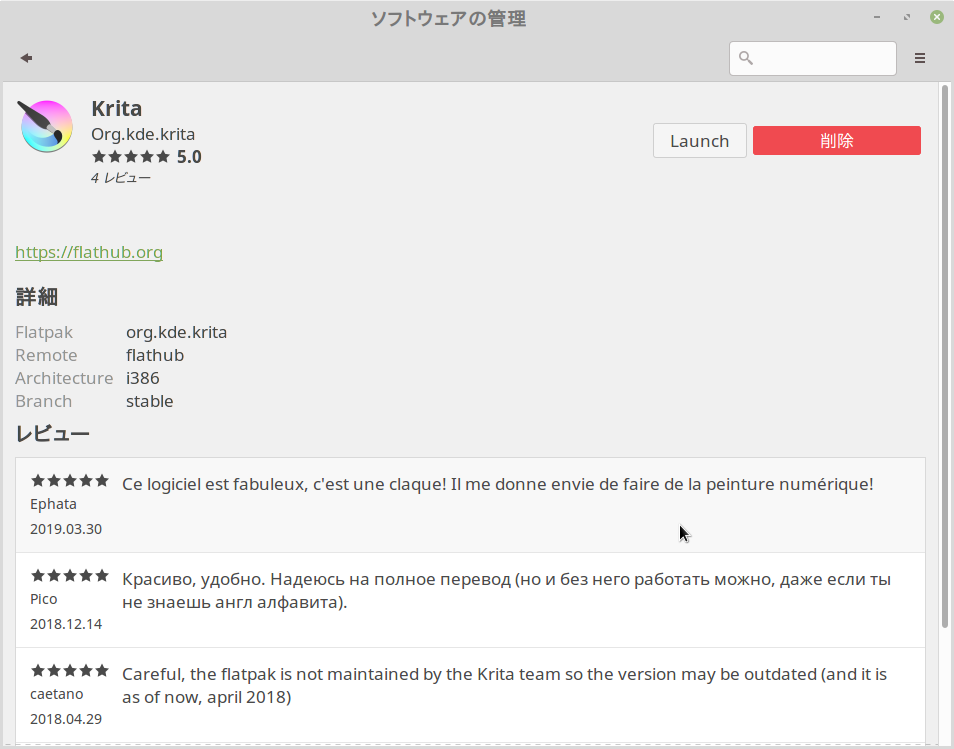Click the review date 2018.04.29

(x=66, y=719)
